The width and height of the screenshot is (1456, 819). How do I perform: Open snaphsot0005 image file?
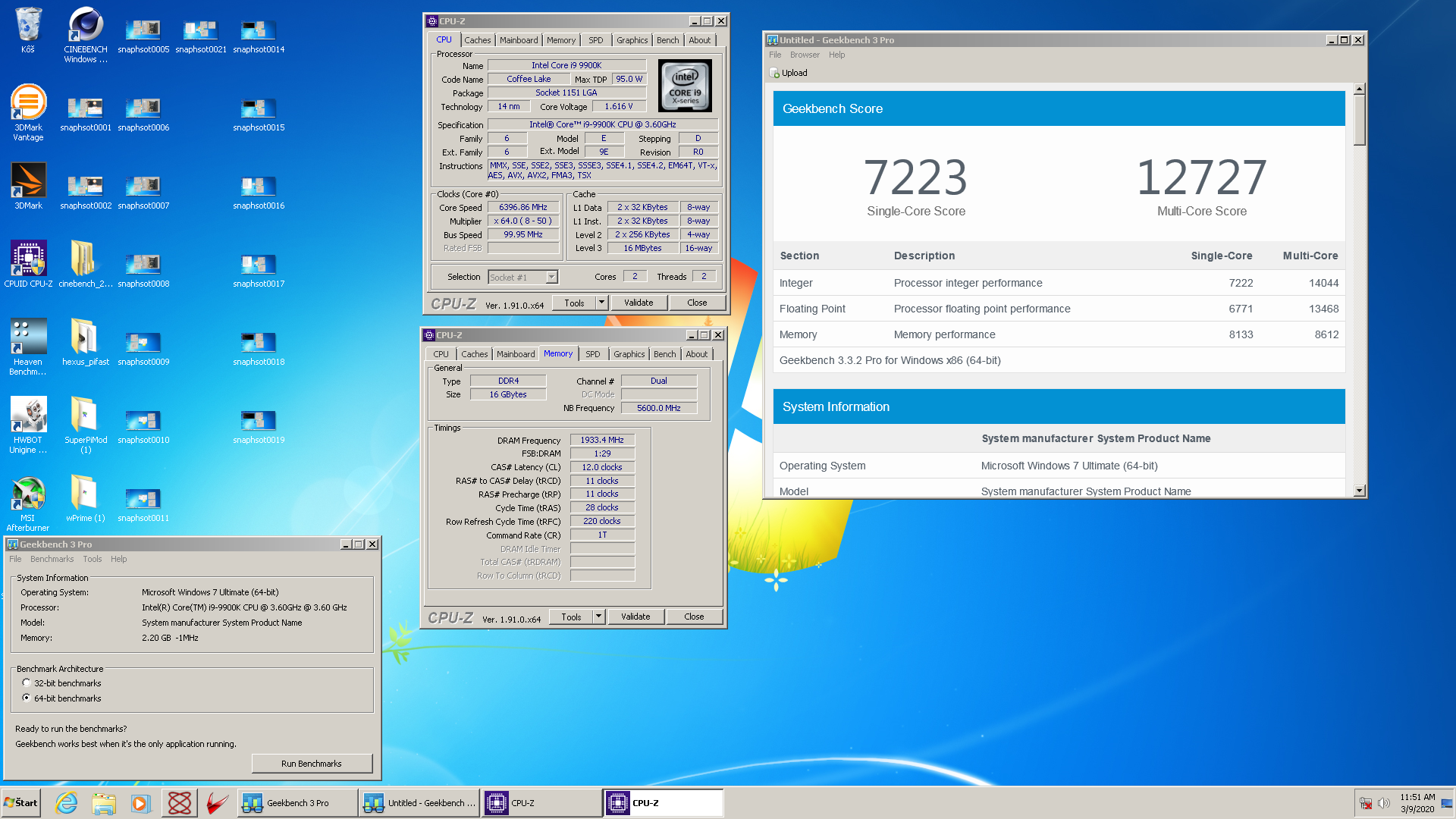click(x=143, y=36)
